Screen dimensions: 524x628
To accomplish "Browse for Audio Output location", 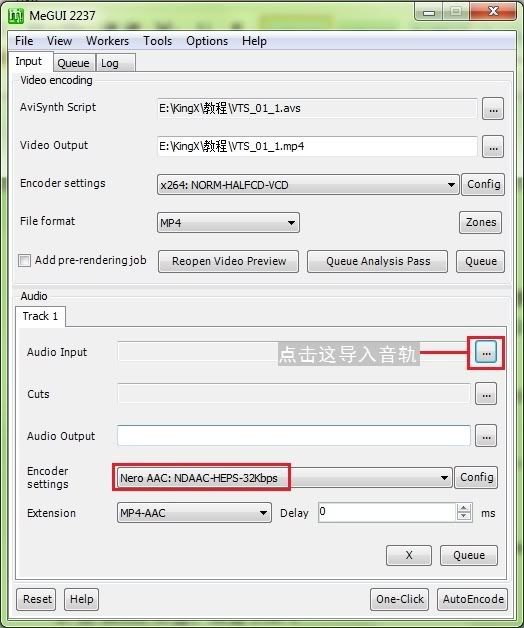I will tap(486, 436).
